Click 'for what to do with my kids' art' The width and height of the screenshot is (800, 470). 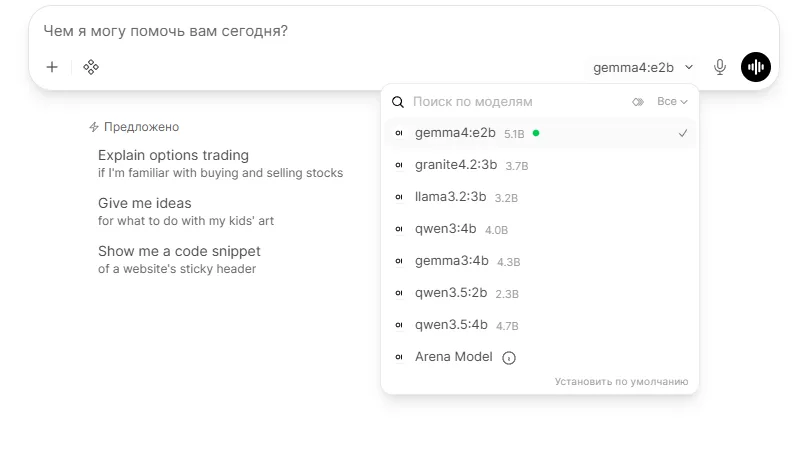tap(186, 221)
